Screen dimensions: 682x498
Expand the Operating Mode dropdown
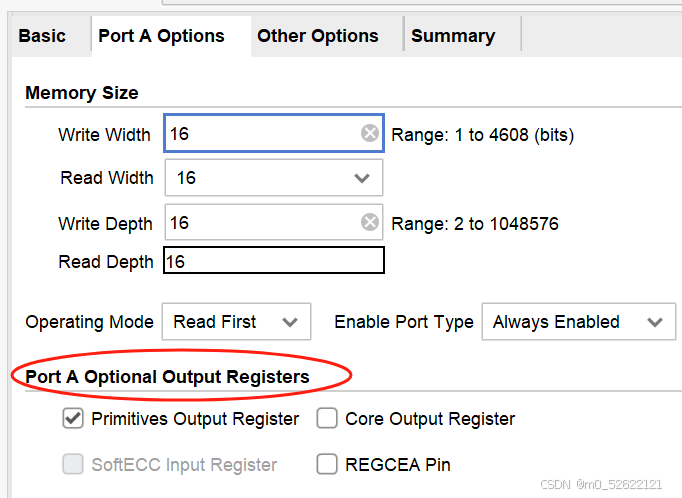coord(236,322)
